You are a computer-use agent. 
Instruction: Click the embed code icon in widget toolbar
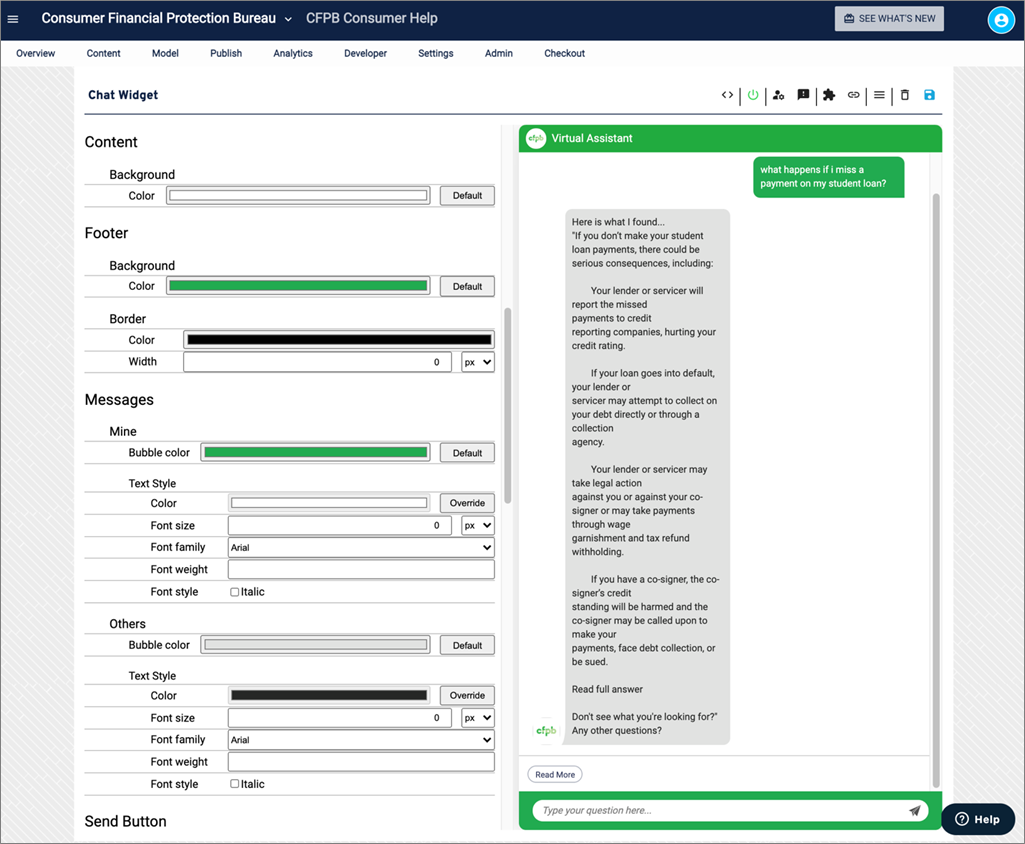(x=727, y=95)
